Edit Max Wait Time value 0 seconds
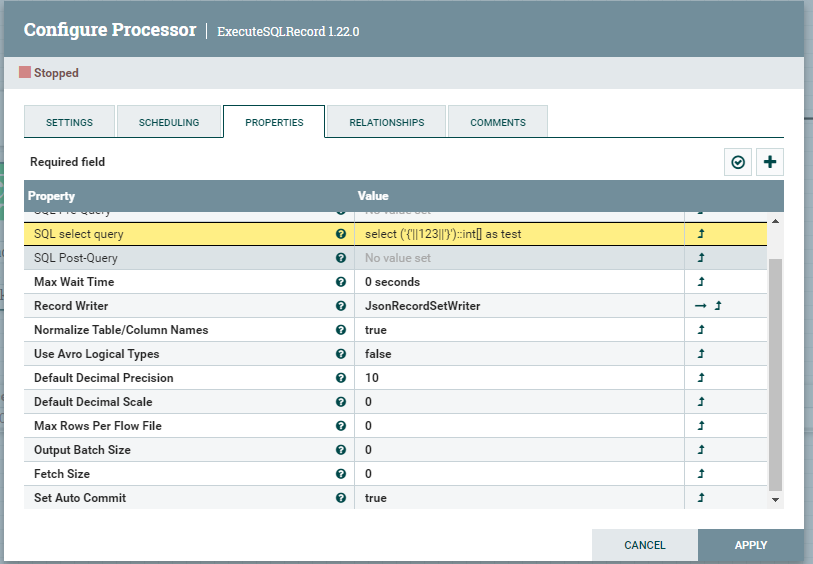 (x=520, y=281)
